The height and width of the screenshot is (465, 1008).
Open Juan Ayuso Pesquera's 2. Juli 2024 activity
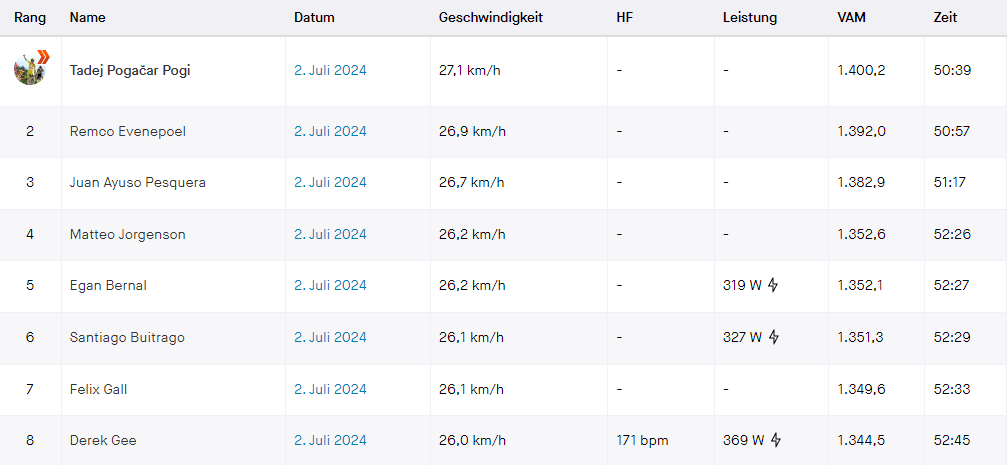point(330,183)
